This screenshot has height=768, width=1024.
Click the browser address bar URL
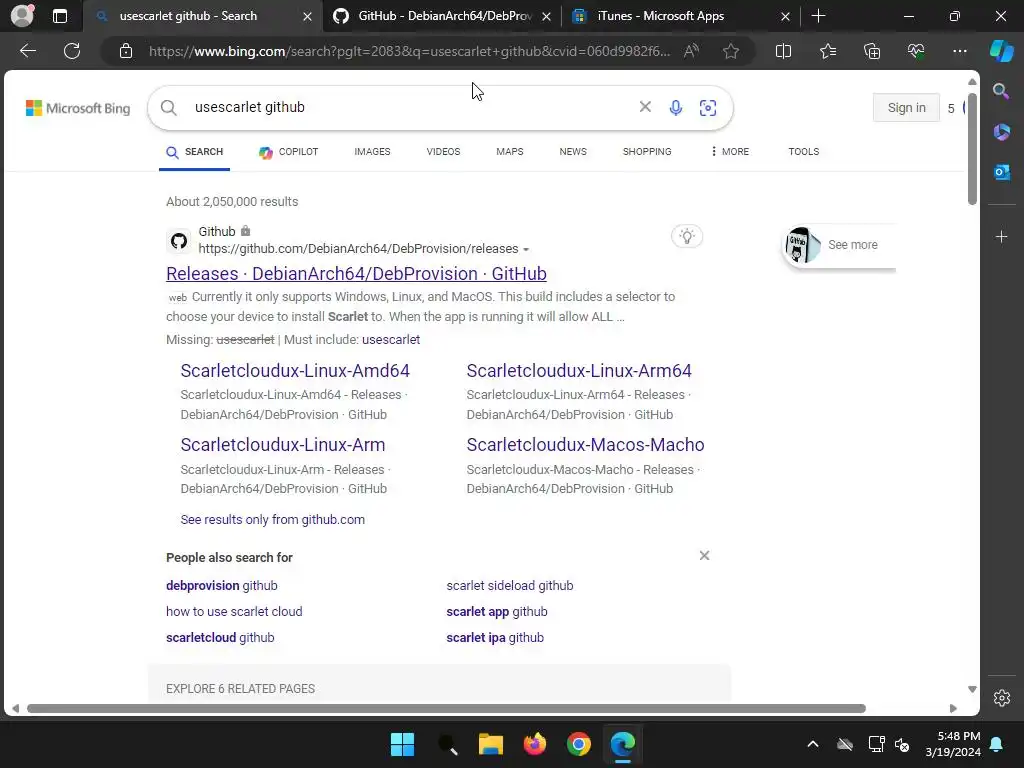(409, 51)
